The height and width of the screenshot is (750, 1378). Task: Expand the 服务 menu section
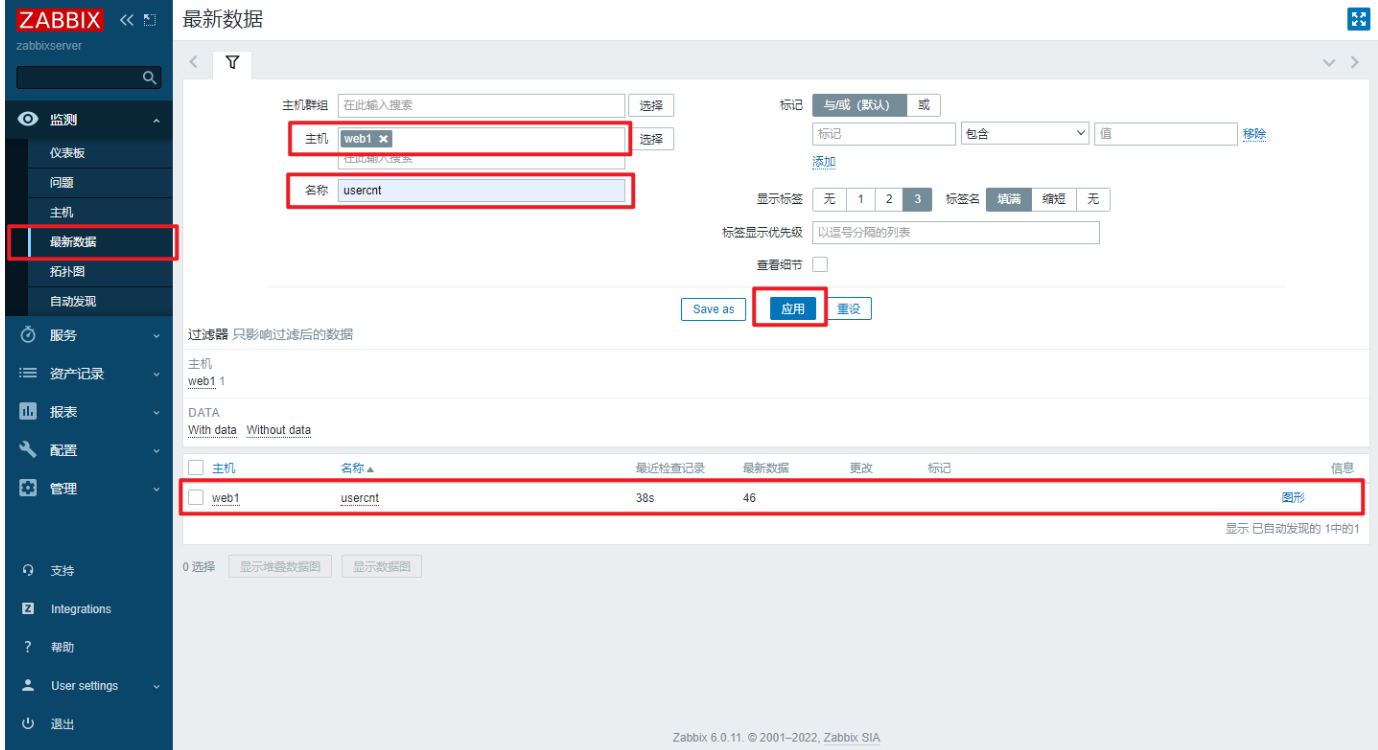(x=156, y=336)
